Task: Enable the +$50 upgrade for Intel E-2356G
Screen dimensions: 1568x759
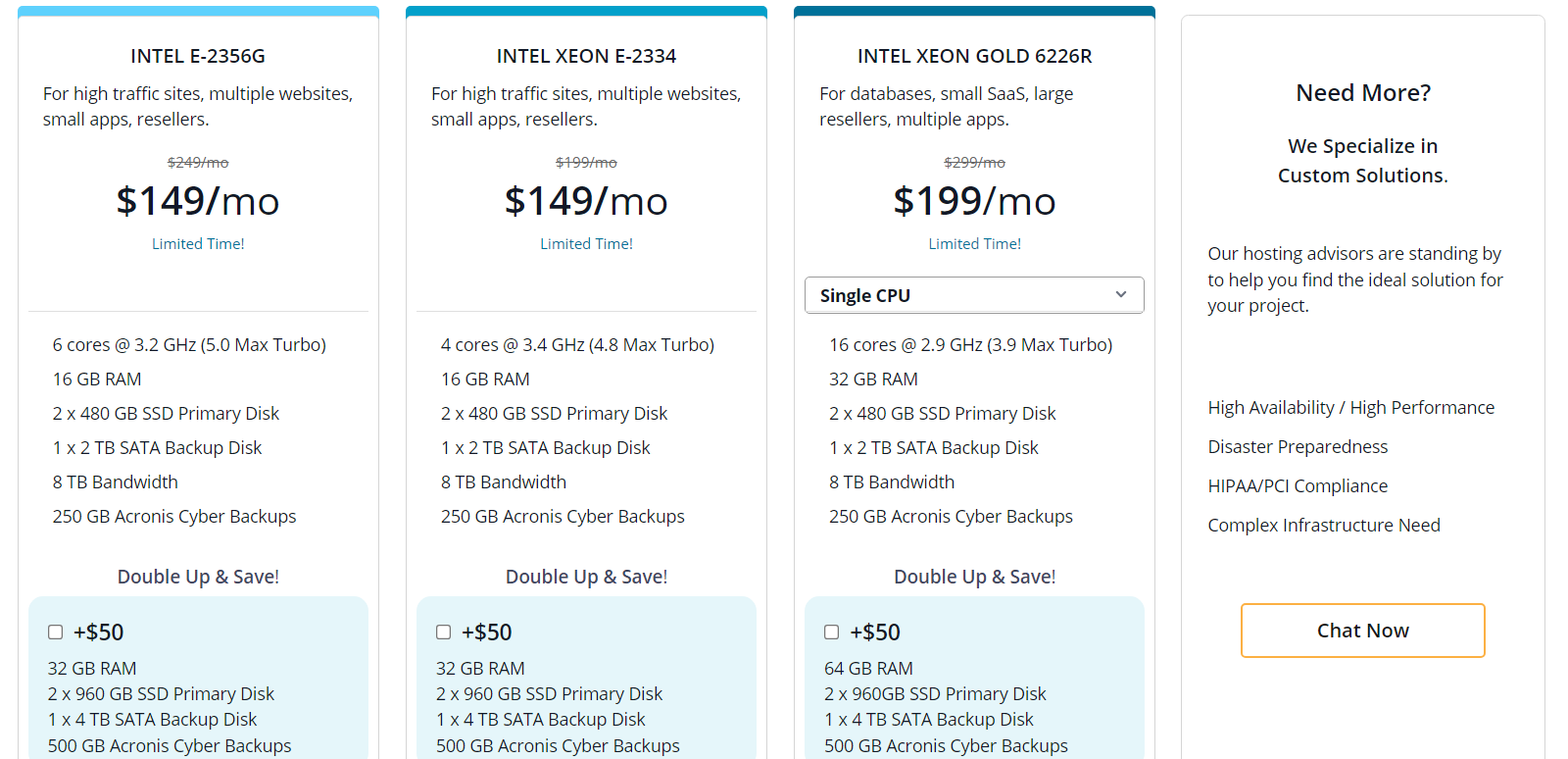Action: (x=56, y=632)
